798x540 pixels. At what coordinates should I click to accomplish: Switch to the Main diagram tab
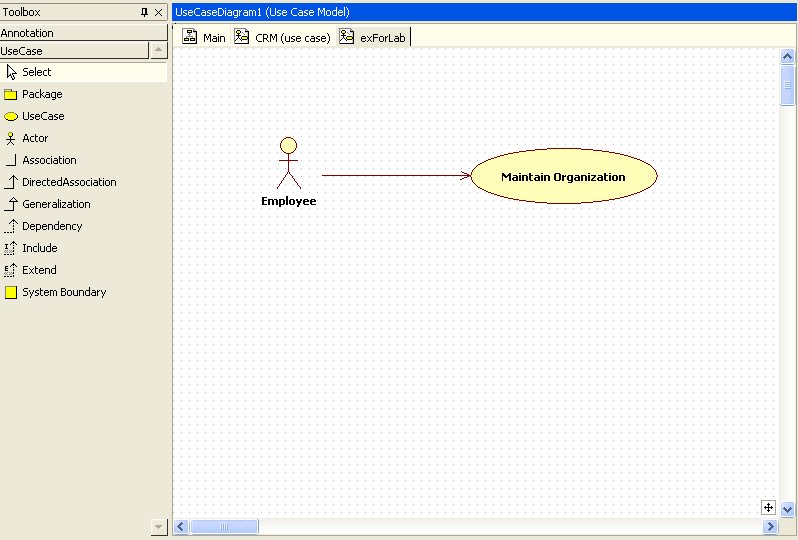[x=204, y=37]
